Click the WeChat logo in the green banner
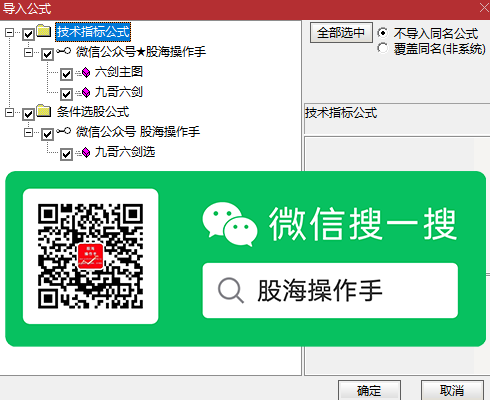This screenshot has height=400, width=490. tap(230, 224)
